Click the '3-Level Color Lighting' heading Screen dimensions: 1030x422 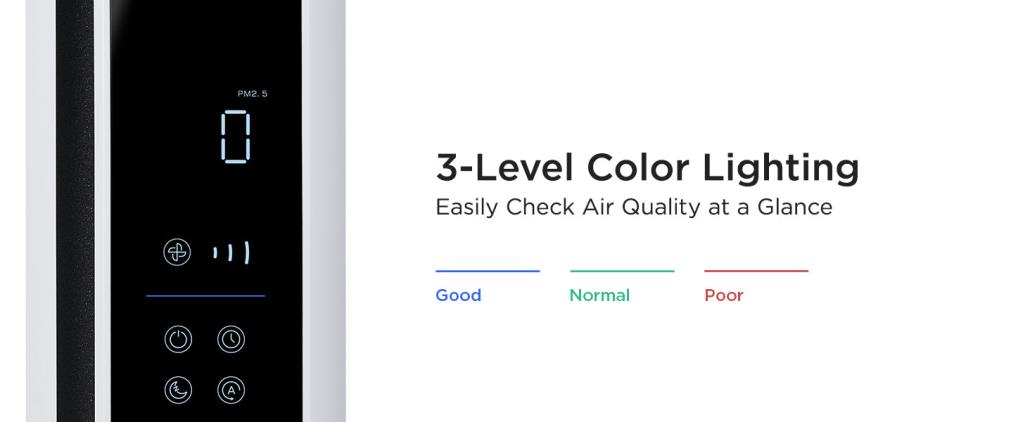[x=647, y=167]
